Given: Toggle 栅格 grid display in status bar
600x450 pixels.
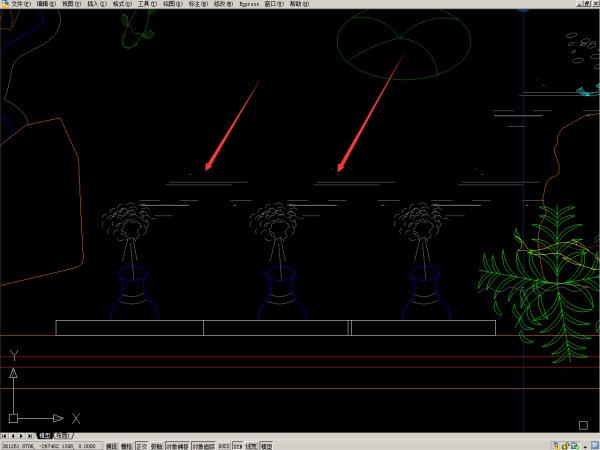Looking at the screenshot, I should coord(126,445).
